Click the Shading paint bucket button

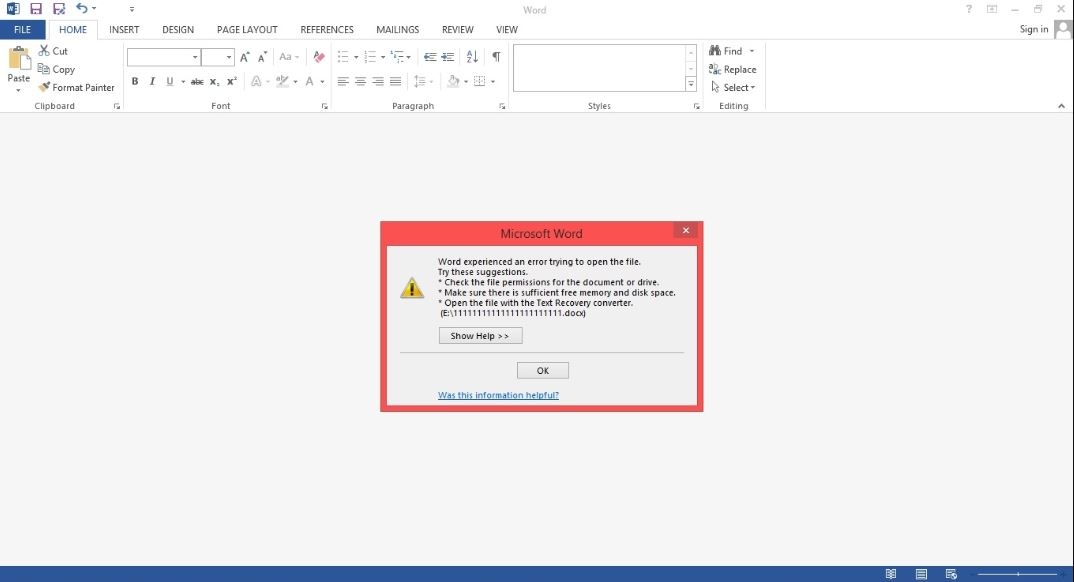(x=453, y=81)
